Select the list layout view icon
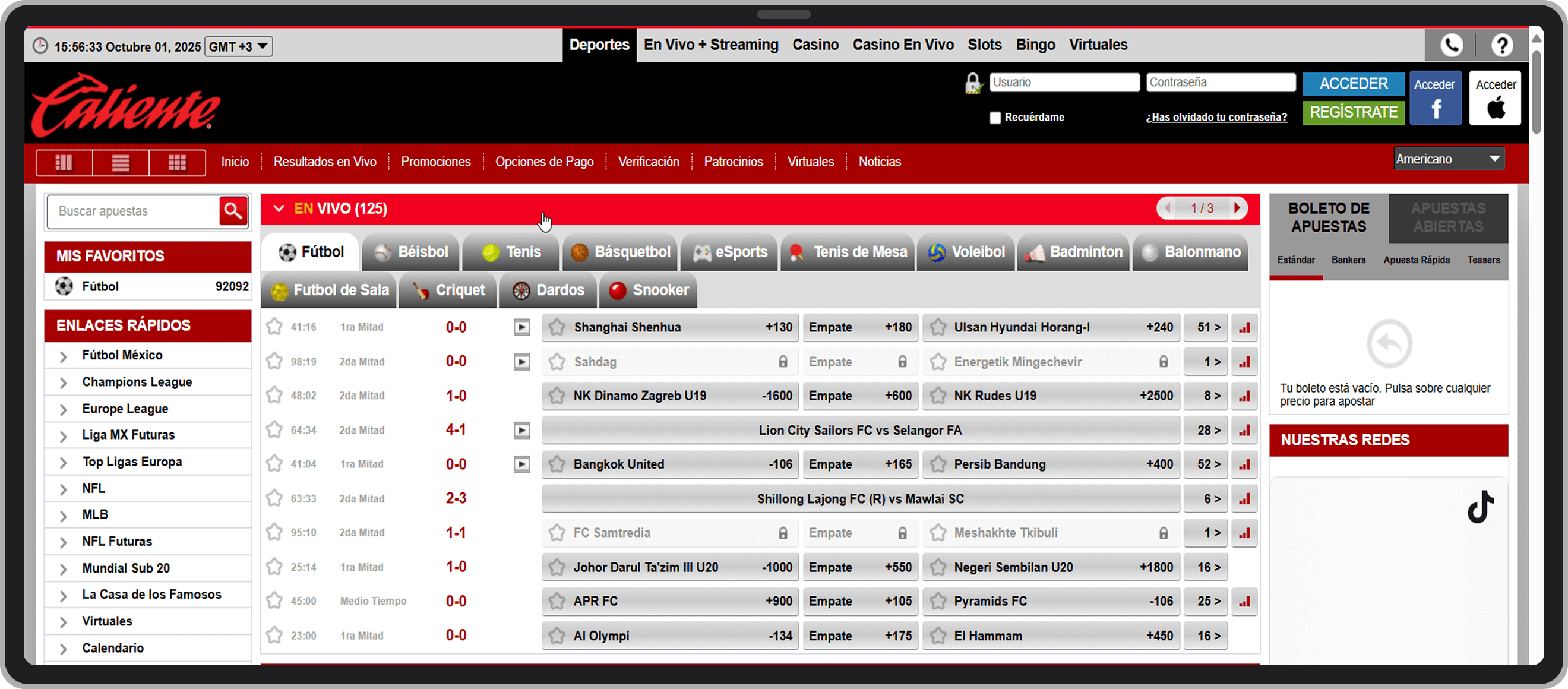The height and width of the screenshot is (689, 1568). point(121,163)
